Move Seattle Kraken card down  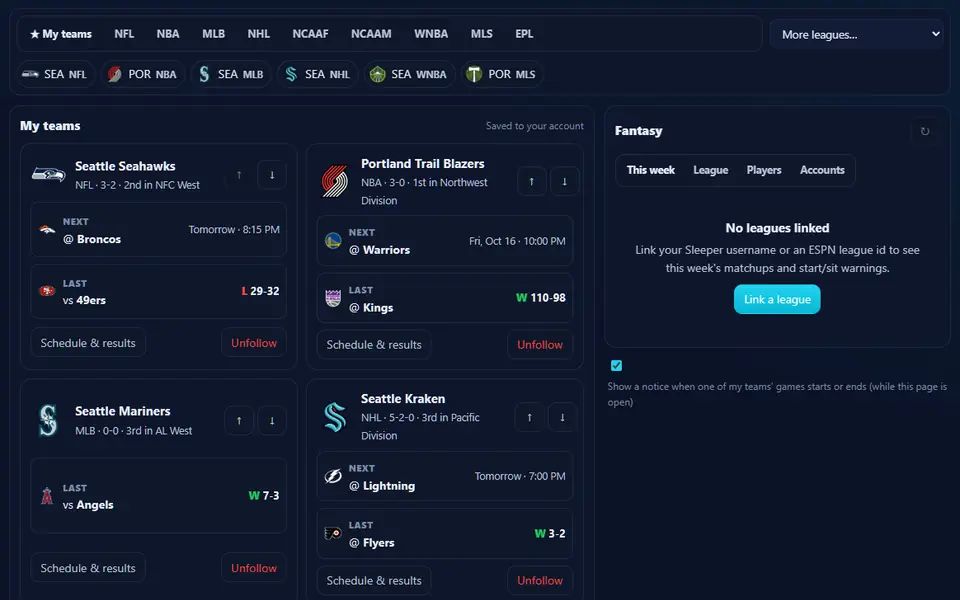tap(563, 418)
